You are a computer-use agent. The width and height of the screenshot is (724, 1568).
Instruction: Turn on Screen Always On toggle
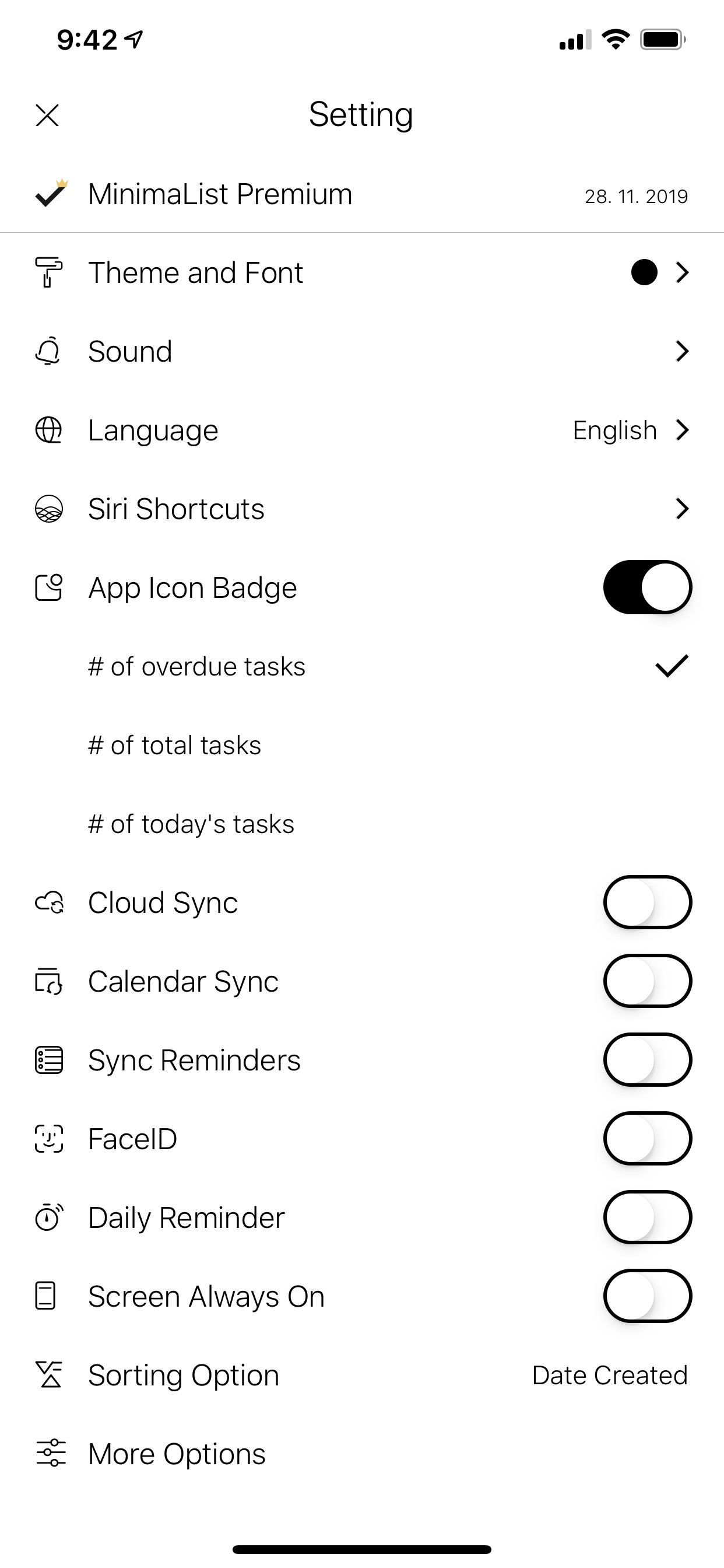point(647,1296)
